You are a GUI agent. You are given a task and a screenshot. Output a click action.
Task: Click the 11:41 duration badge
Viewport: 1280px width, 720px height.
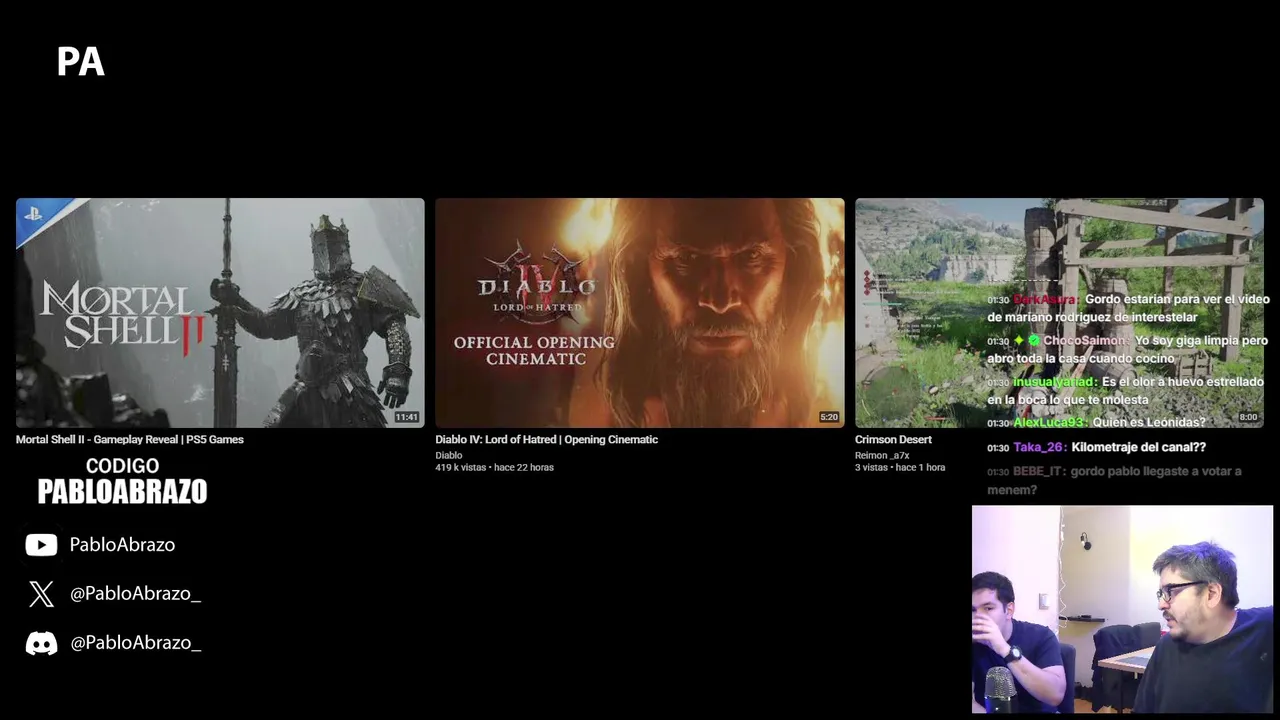(406, 417)
